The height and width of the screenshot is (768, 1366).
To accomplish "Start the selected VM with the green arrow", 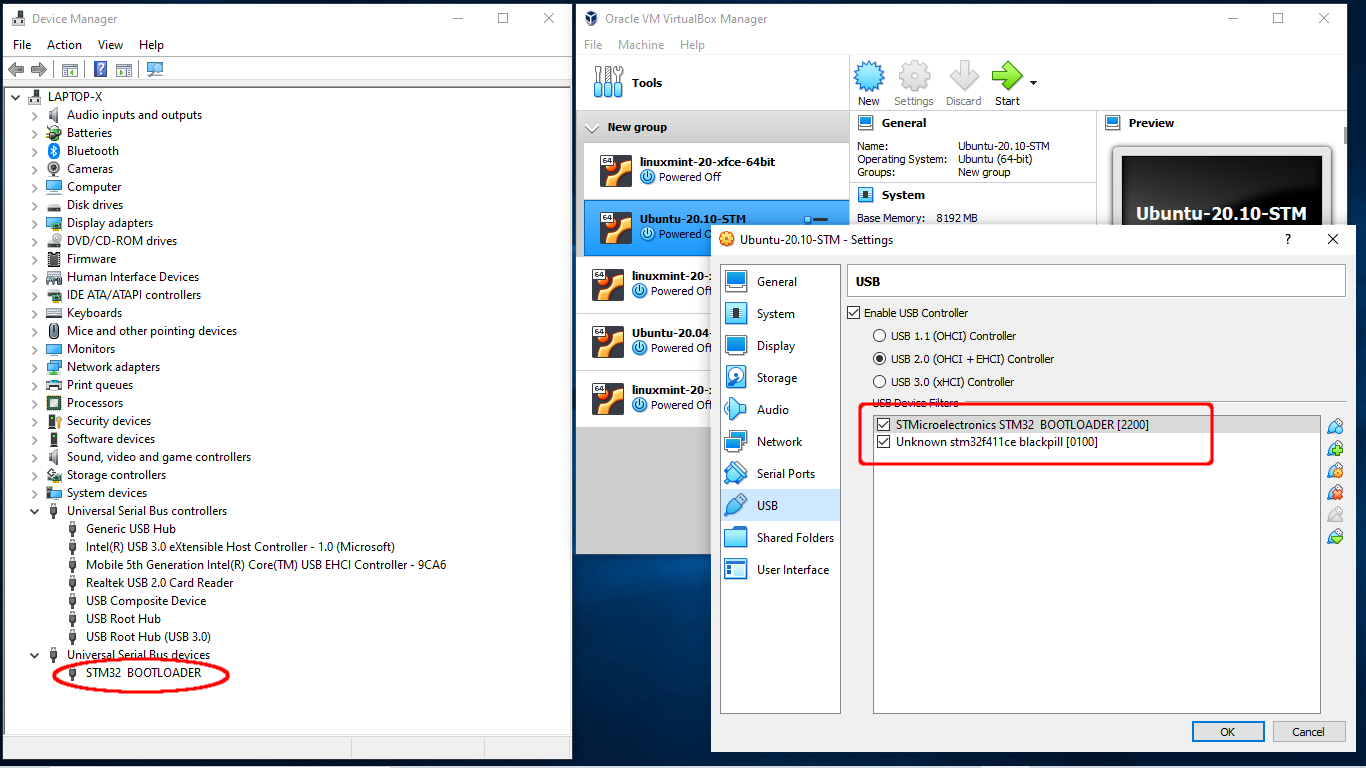I will coord(1007,84).
